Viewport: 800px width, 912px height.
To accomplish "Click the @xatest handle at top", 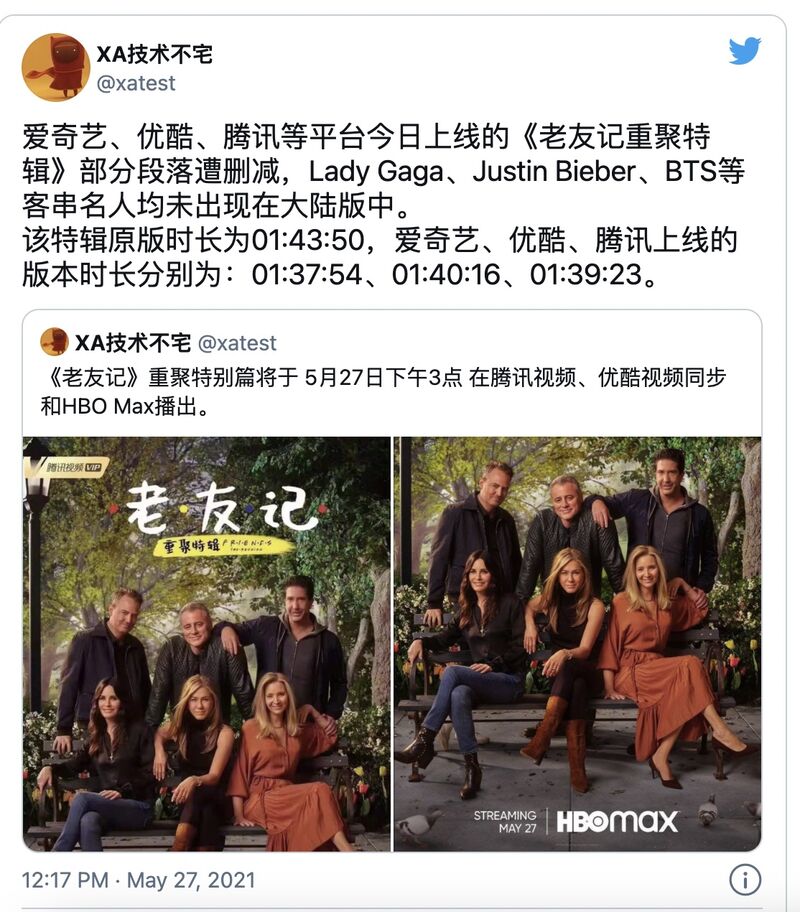I will pyautogui.click(x=136, y=83).
